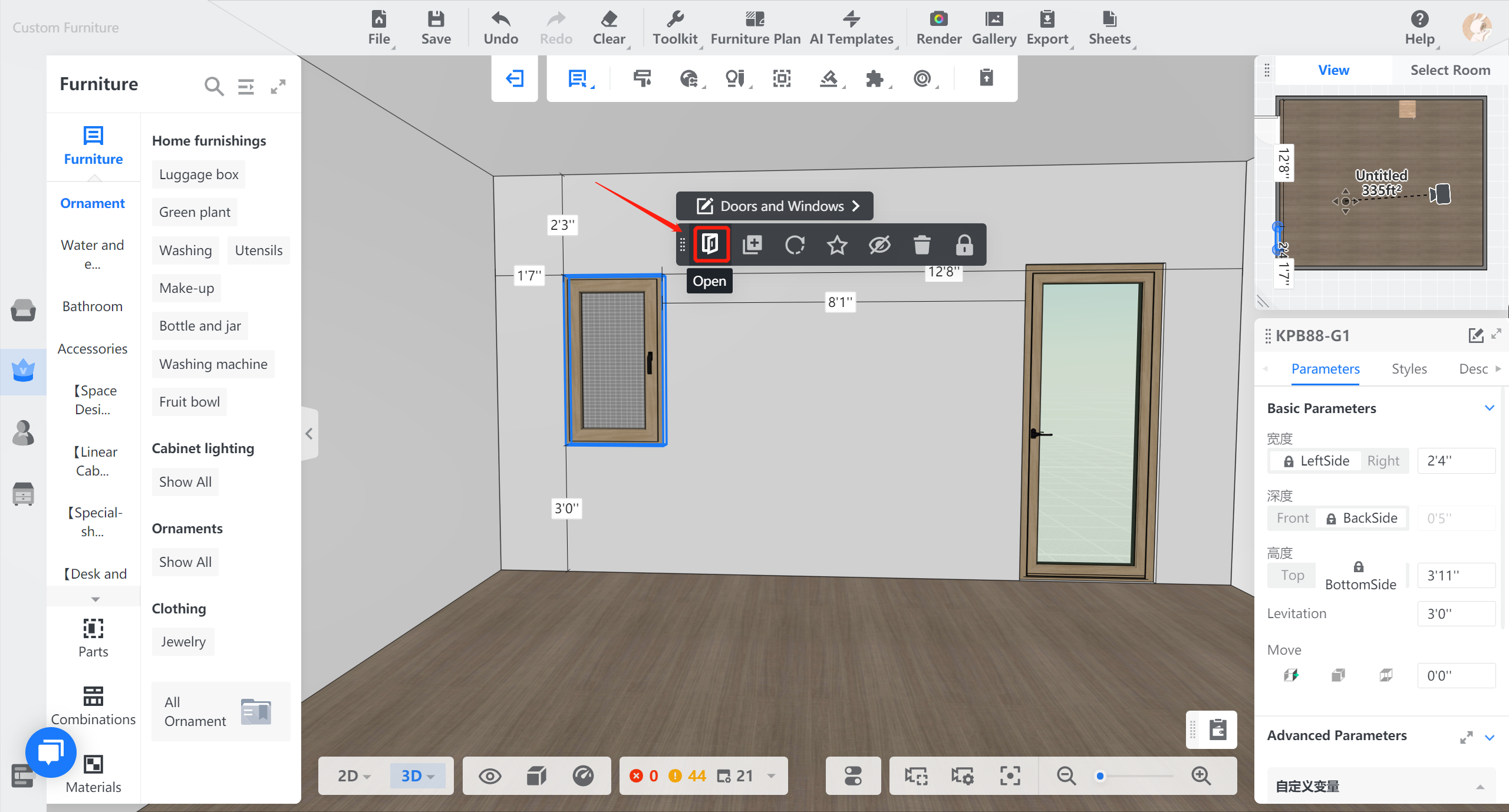Click the Clear tool
1509x812 pixels.
pyautogui.click(x=609, y=28)
